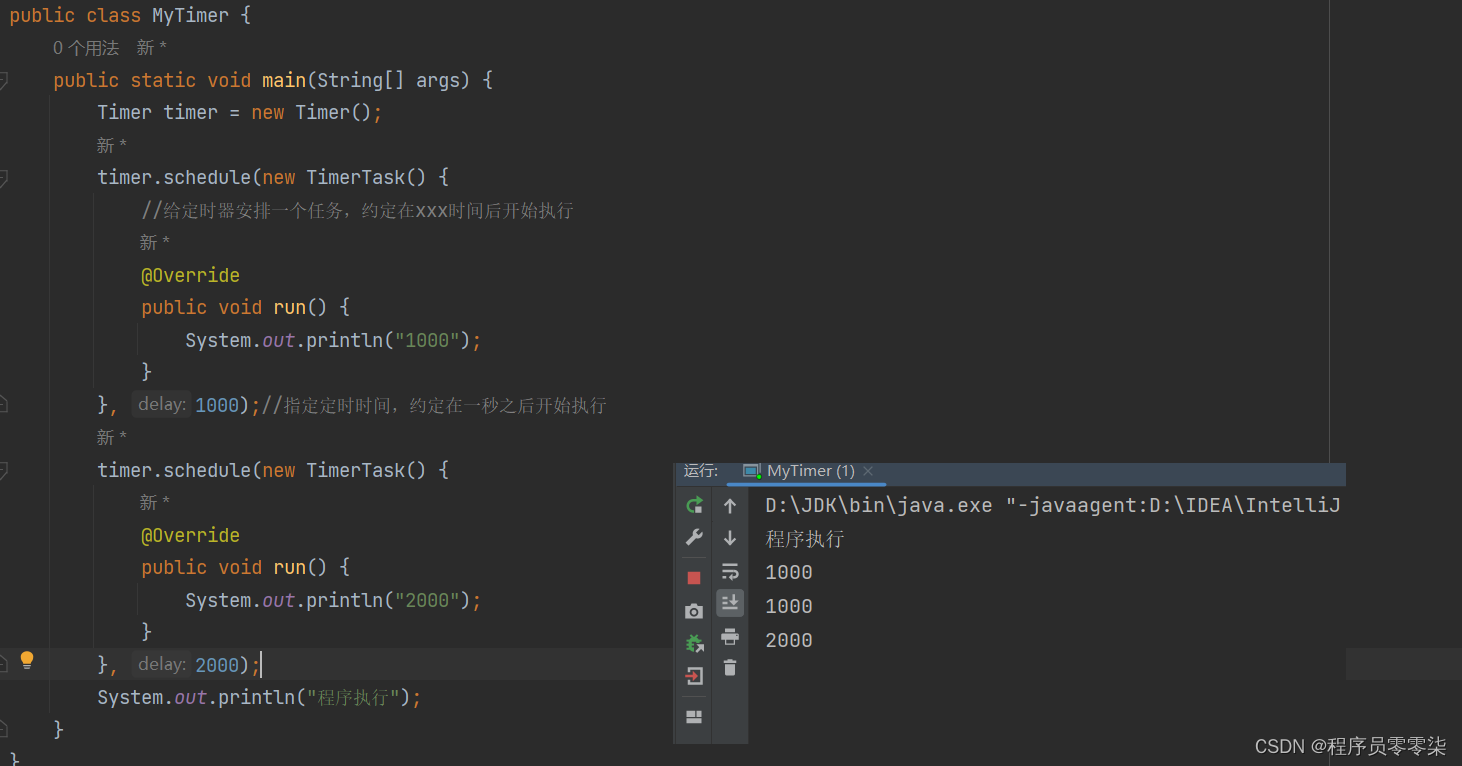Move down the stack trace with down arrow
The height and width of the screenshot is (766, 1462).
point(730,538)
